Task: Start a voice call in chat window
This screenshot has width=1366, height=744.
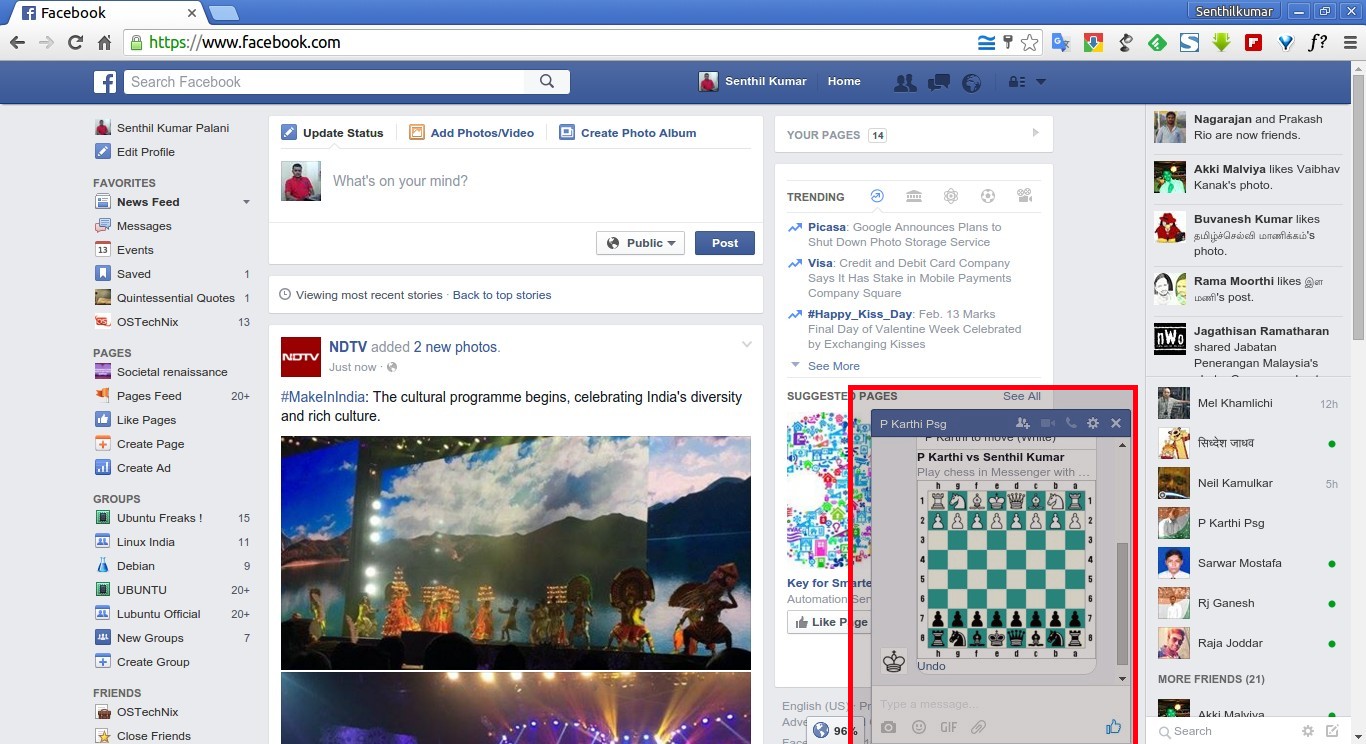Action: [x=1071, y=423]
